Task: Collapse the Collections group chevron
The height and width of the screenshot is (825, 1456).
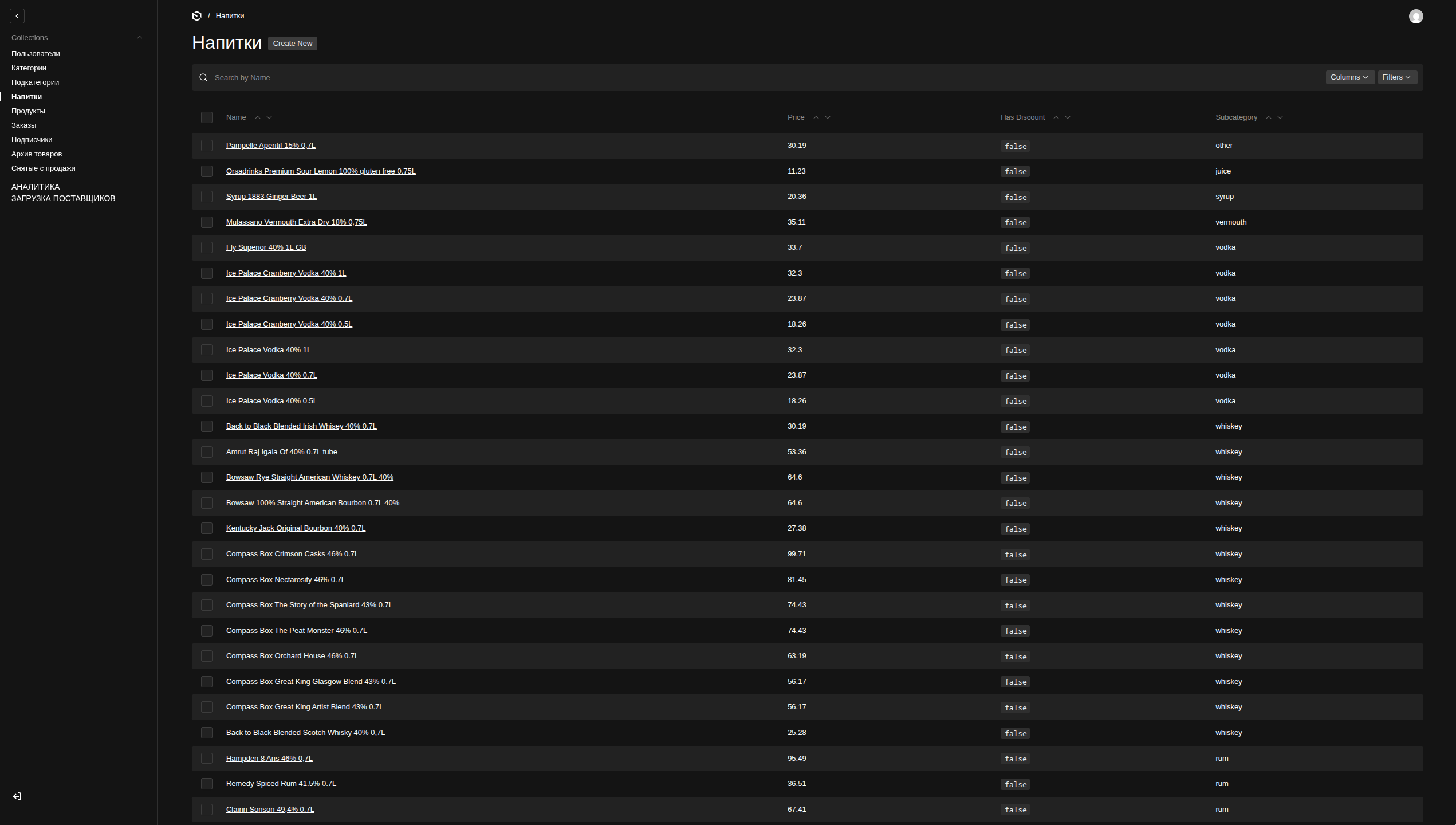Action: 140,38
